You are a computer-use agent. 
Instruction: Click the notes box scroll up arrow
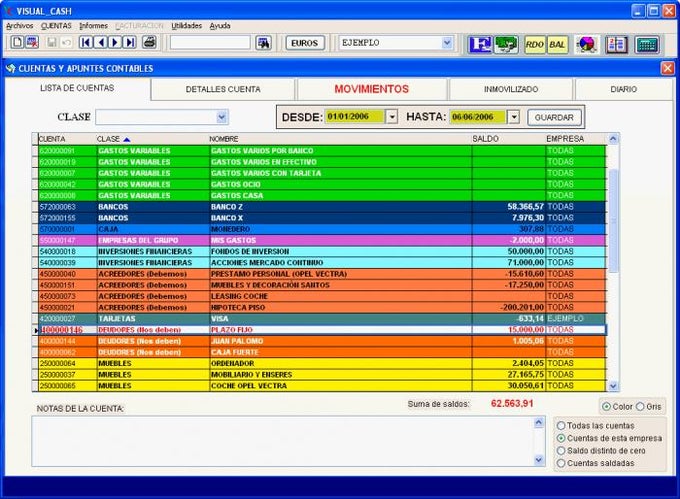pos(539,422)
